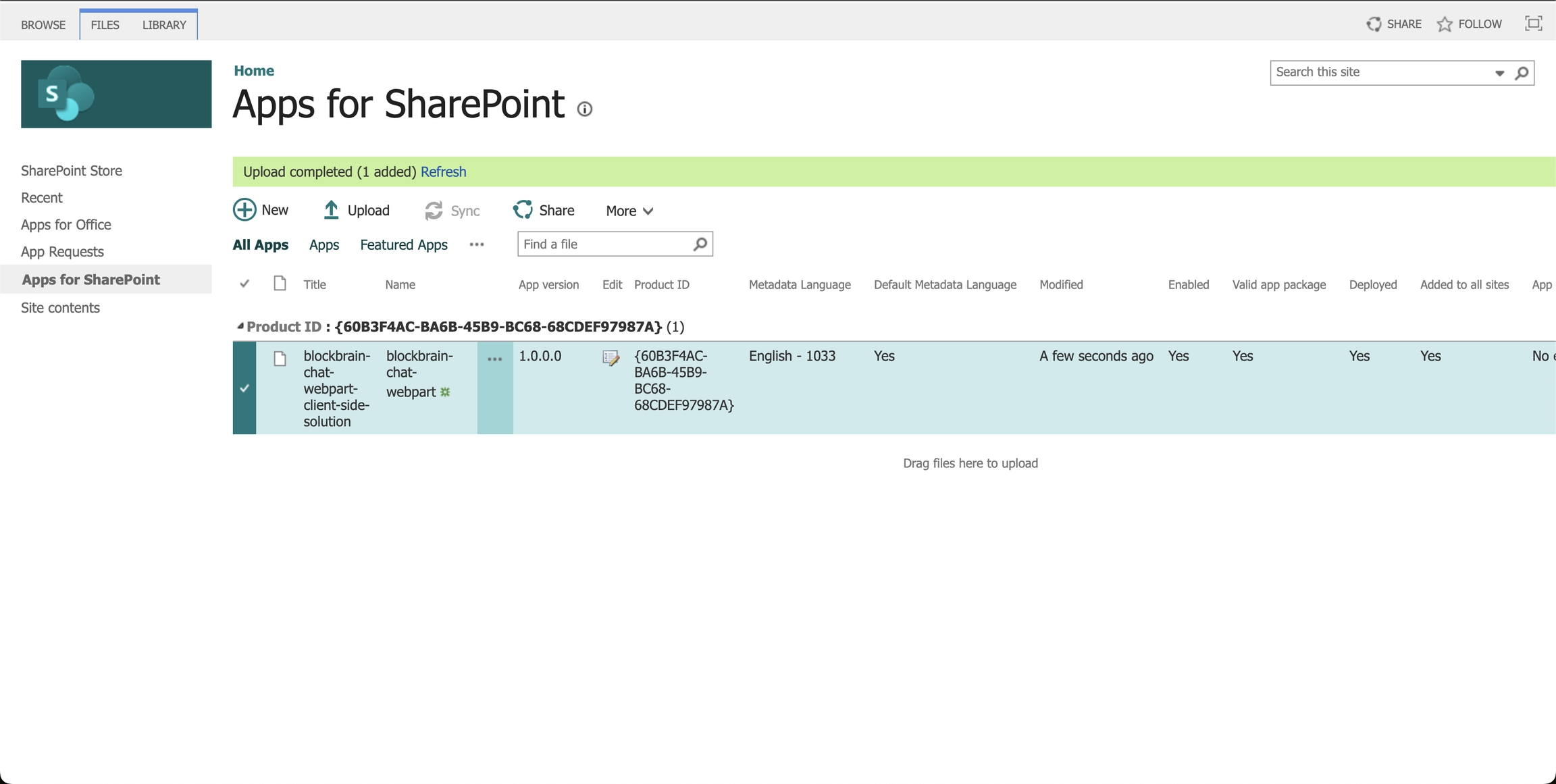Click the edit properties icon in app row
This screenshot has height=784, width=1556.
pos(611,358)
